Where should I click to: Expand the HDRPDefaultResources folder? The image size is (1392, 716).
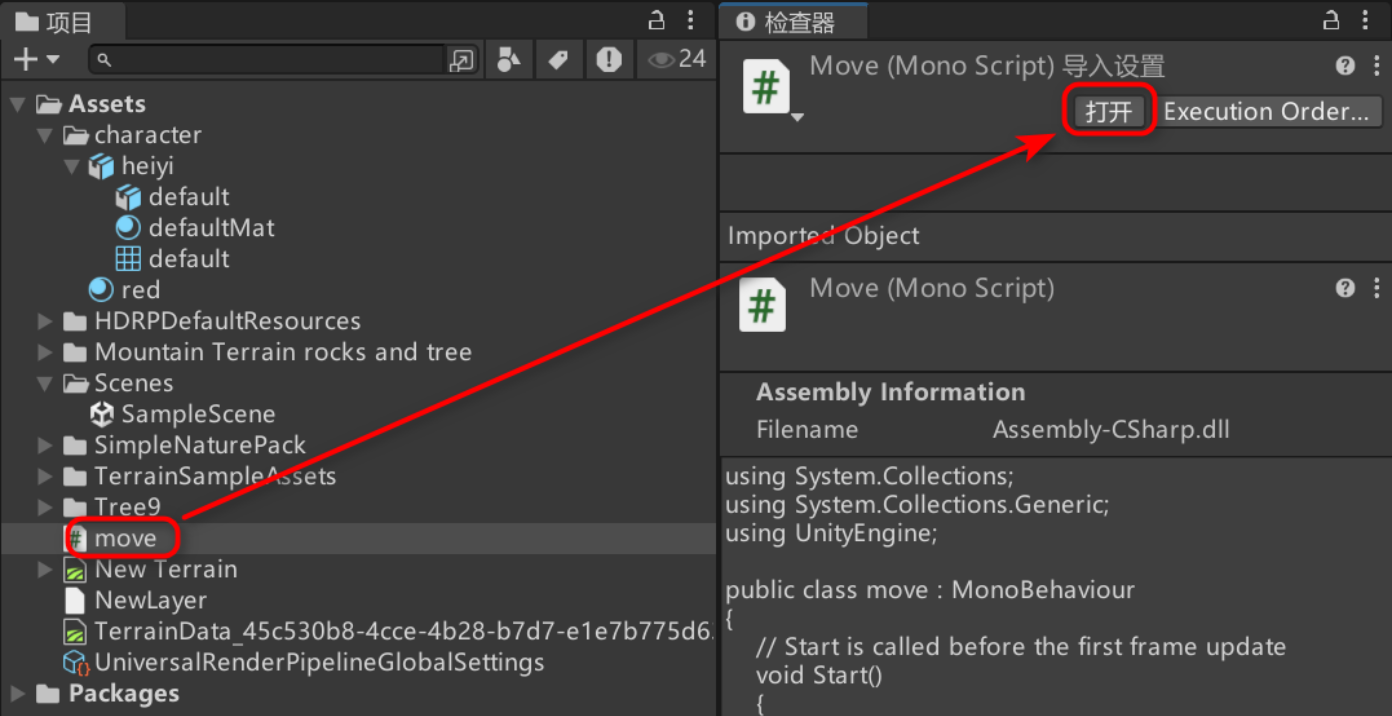pyautogui.click(x=44, y=322)
